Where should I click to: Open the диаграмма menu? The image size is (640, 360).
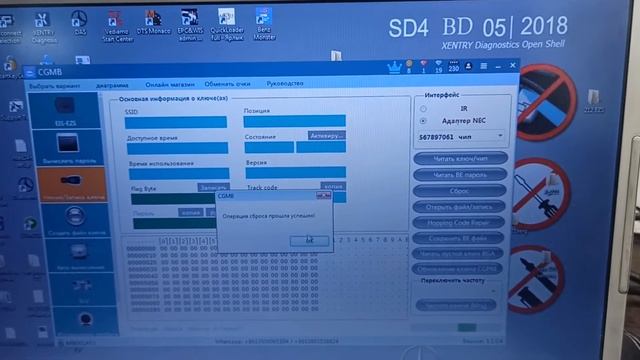coord(112,86)
